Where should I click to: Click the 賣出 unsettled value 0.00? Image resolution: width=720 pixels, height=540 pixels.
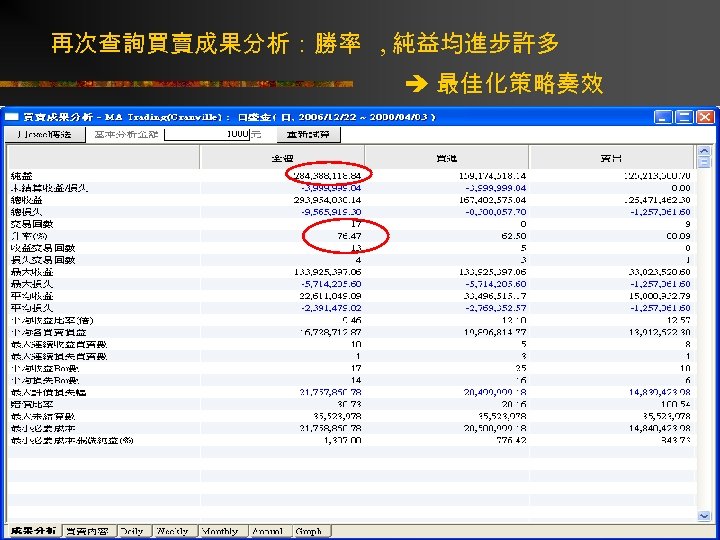pos(681,188)
